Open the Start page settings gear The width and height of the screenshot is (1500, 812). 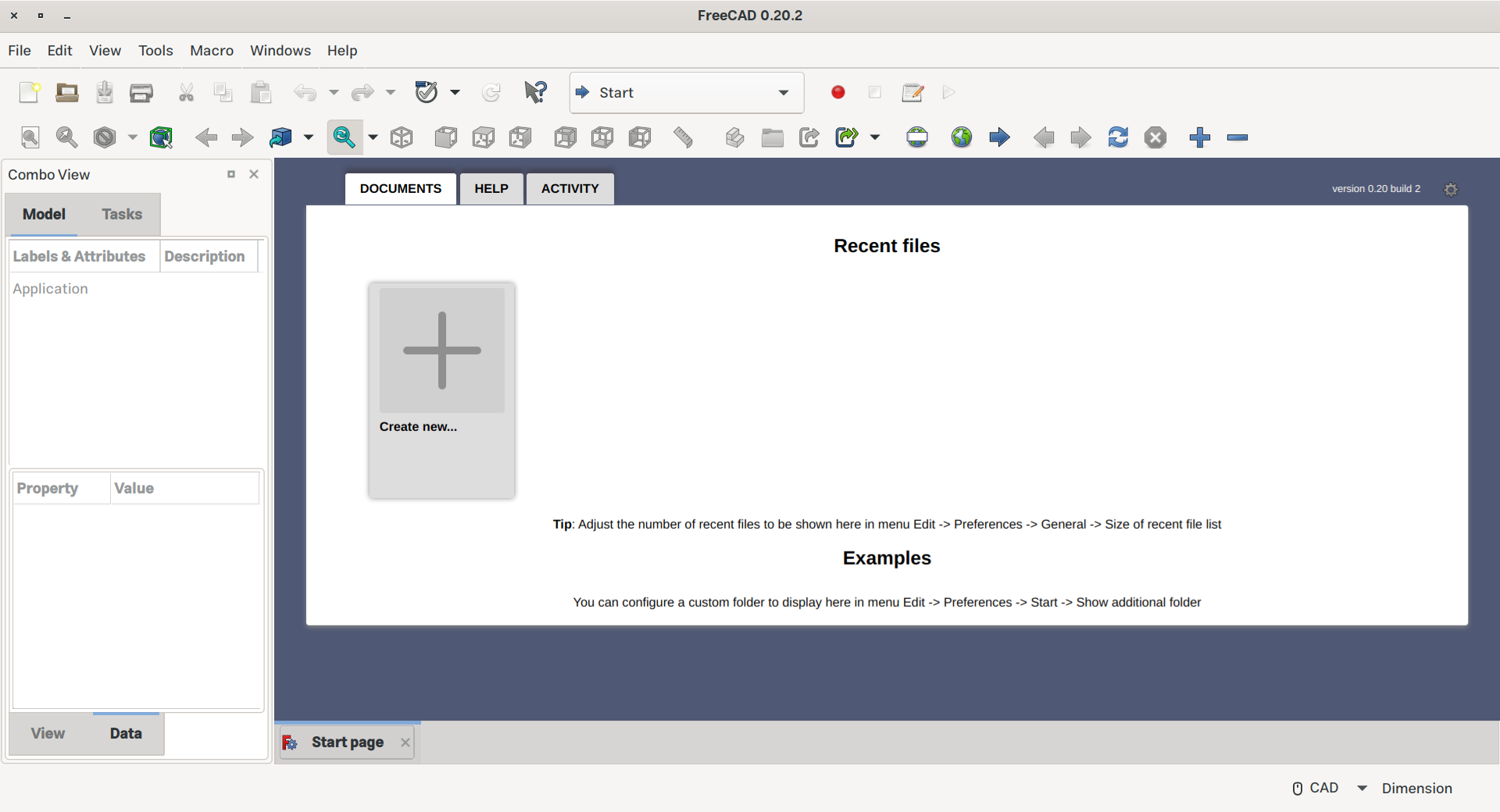click(1452, 189)
